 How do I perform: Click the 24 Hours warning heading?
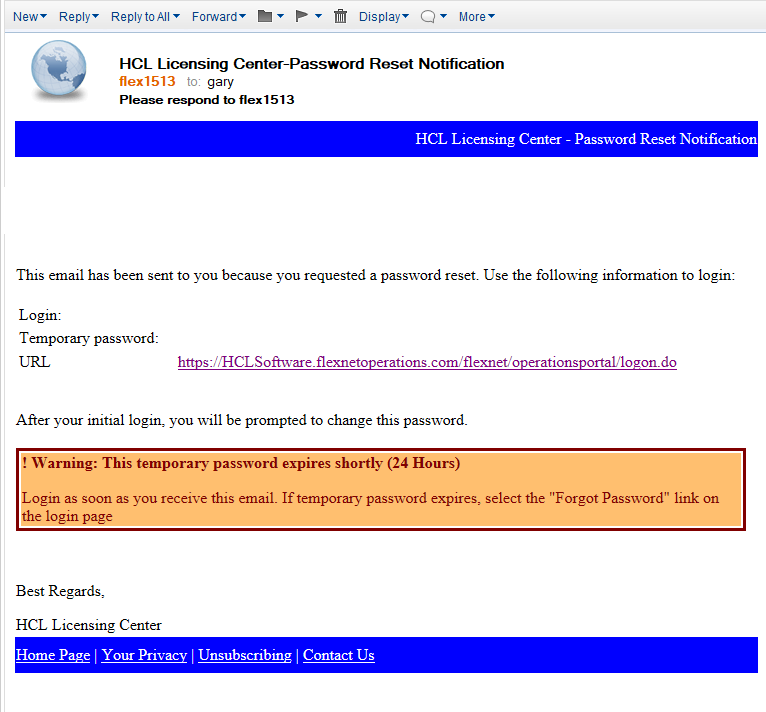241,463
